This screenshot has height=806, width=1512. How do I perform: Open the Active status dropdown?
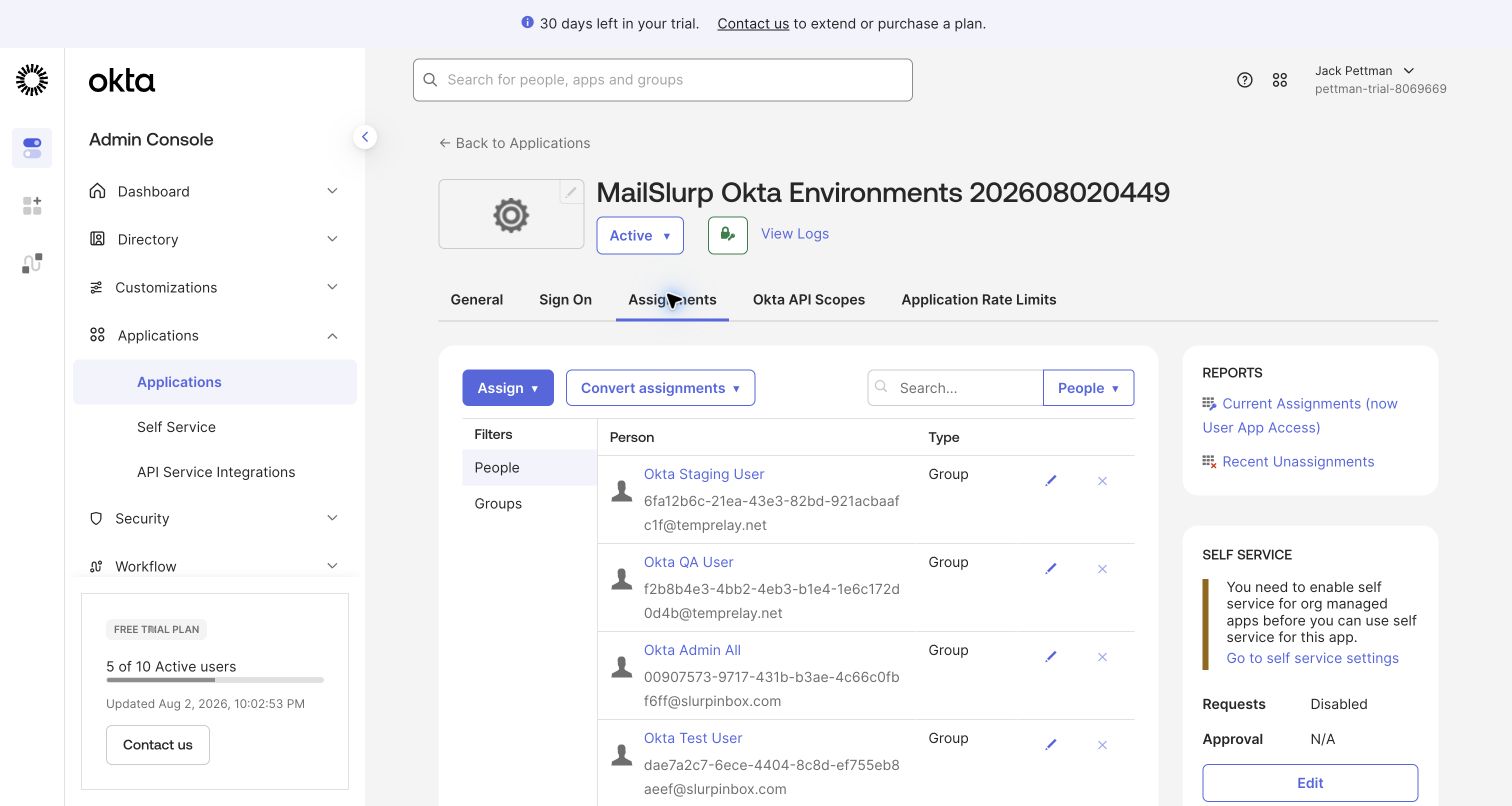click(x=640, y=235)
